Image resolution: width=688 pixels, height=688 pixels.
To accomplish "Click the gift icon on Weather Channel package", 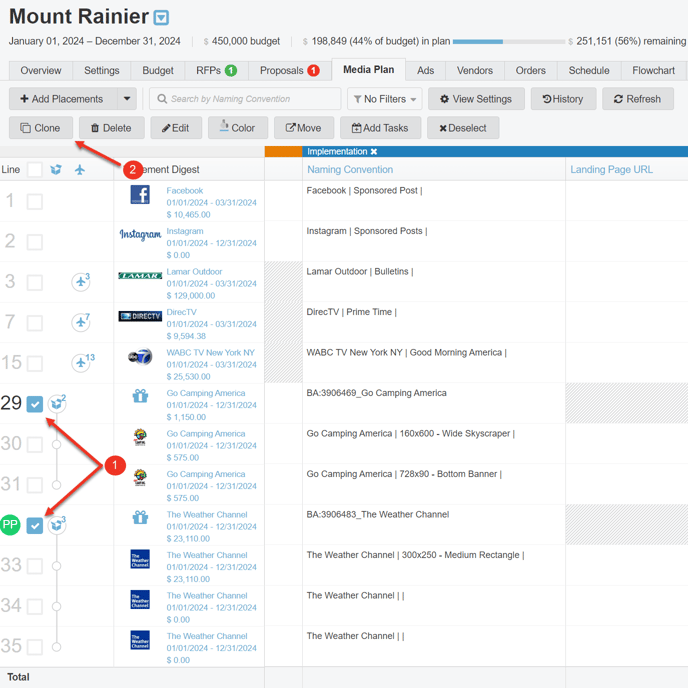I will click(x=140, y=517).
